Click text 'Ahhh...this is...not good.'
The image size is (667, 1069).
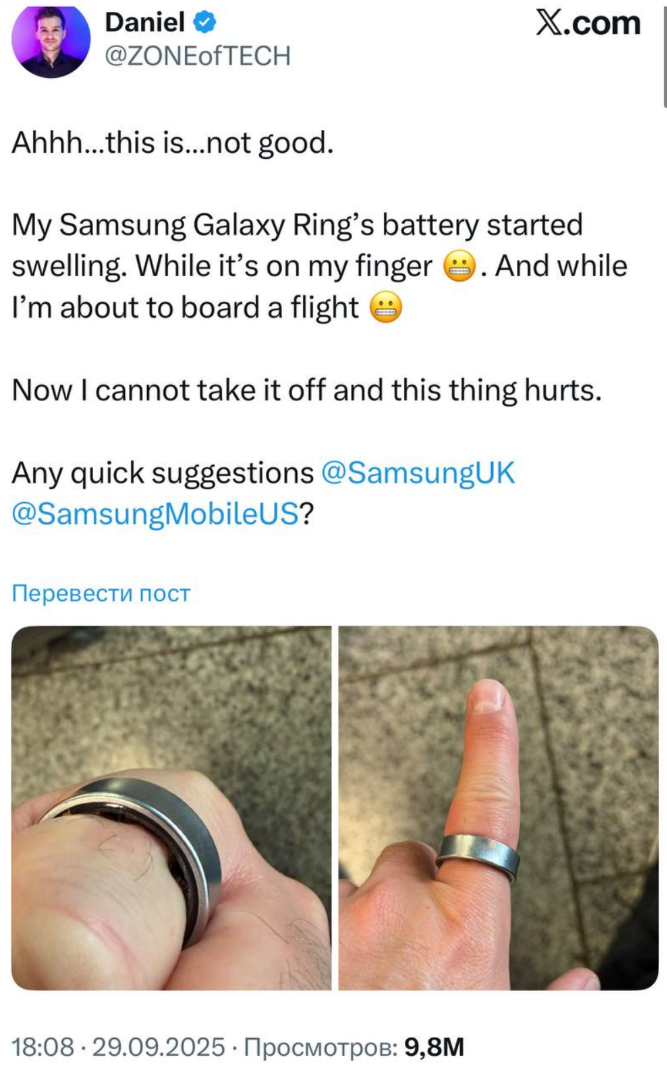pyautogui.click(x=173, y=143)
